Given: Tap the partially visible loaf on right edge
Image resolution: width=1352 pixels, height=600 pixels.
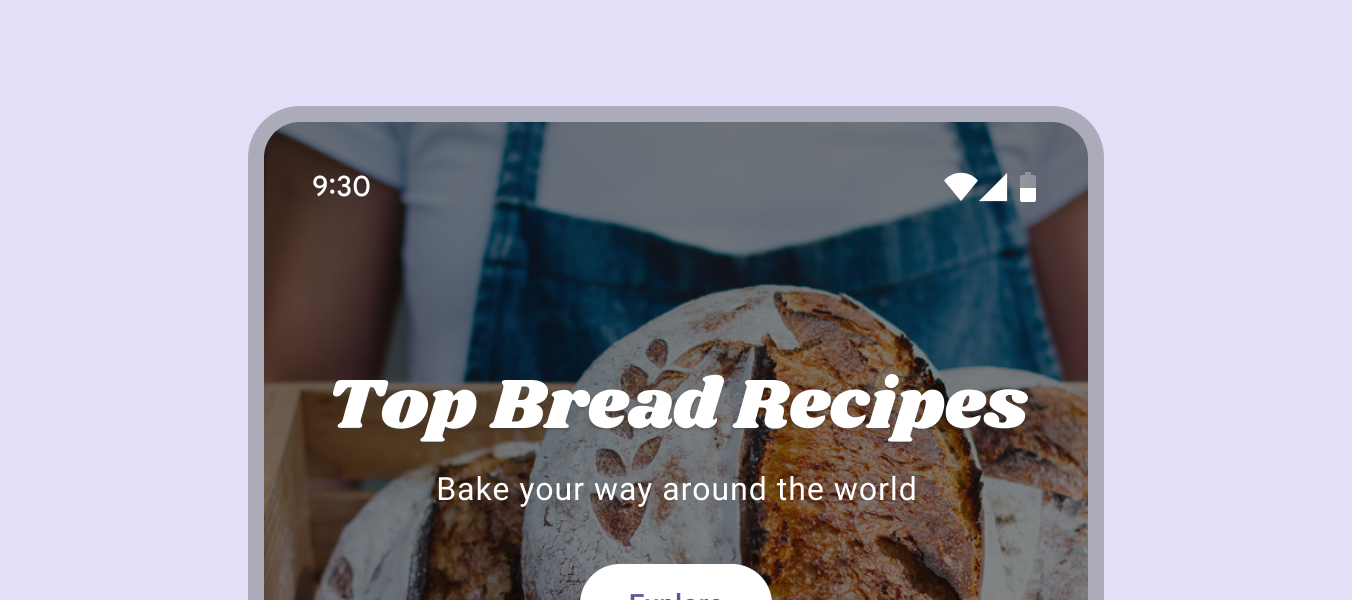Looking at the screenshot, I should (x=1035, y=480).
